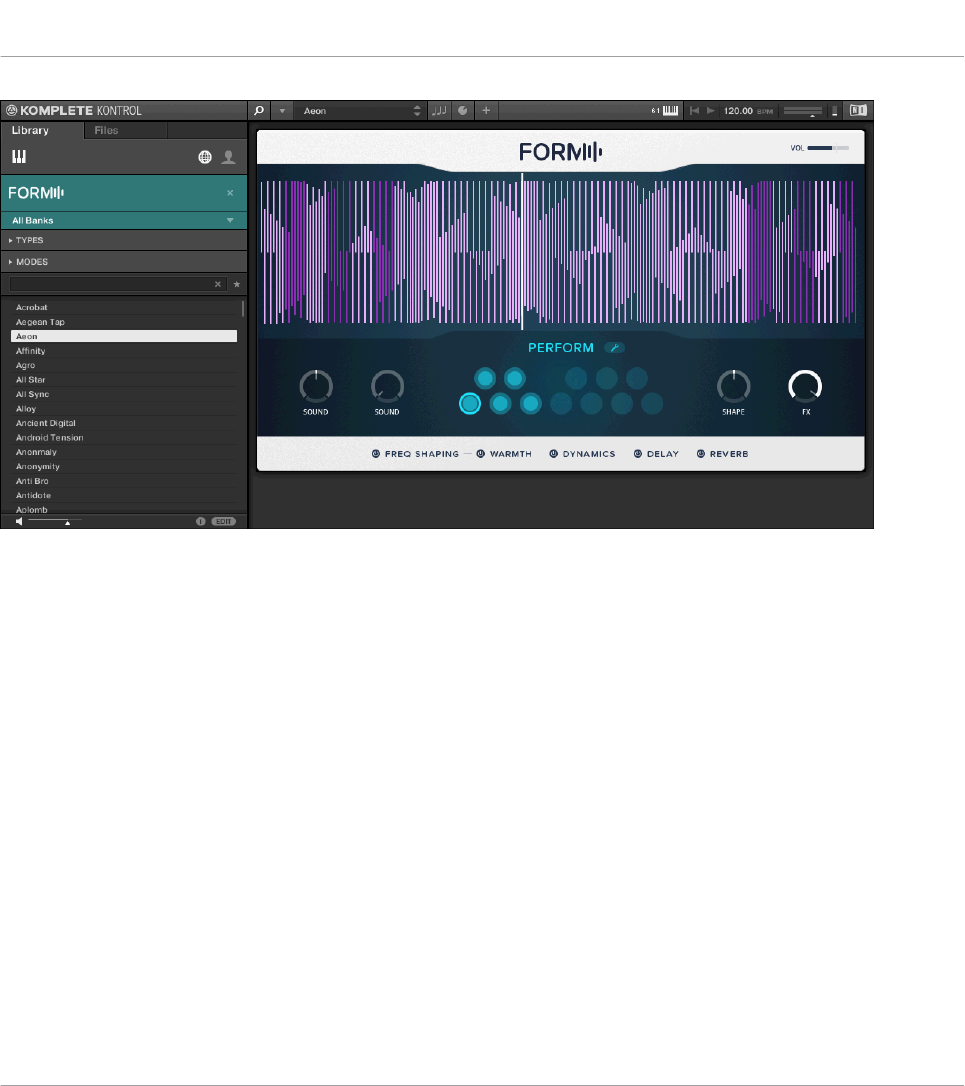Open the All Banks dropdown
The height and width of the screenshot is (1086, 965).
click(123, 220)
